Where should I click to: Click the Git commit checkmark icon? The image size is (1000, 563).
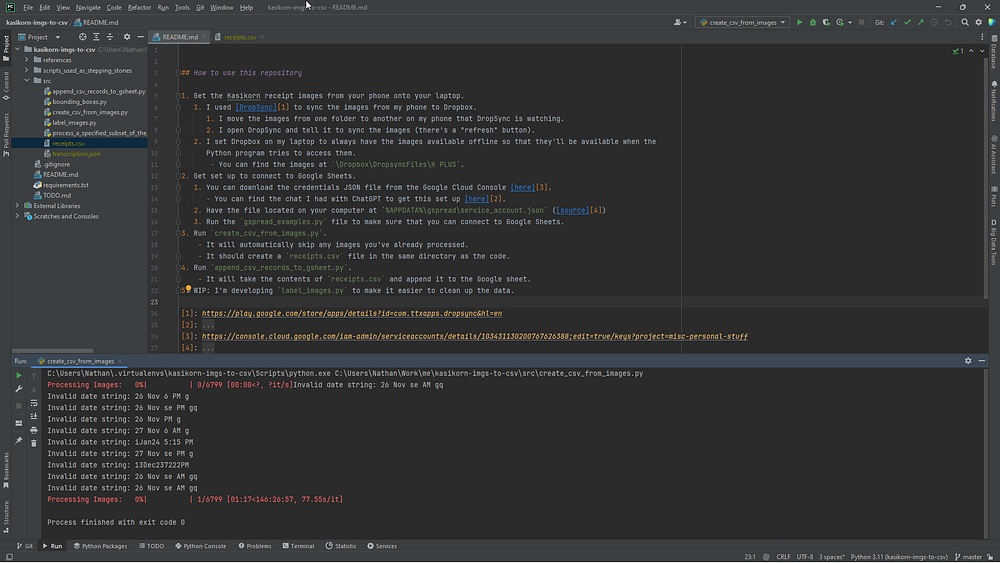point(907,22)
